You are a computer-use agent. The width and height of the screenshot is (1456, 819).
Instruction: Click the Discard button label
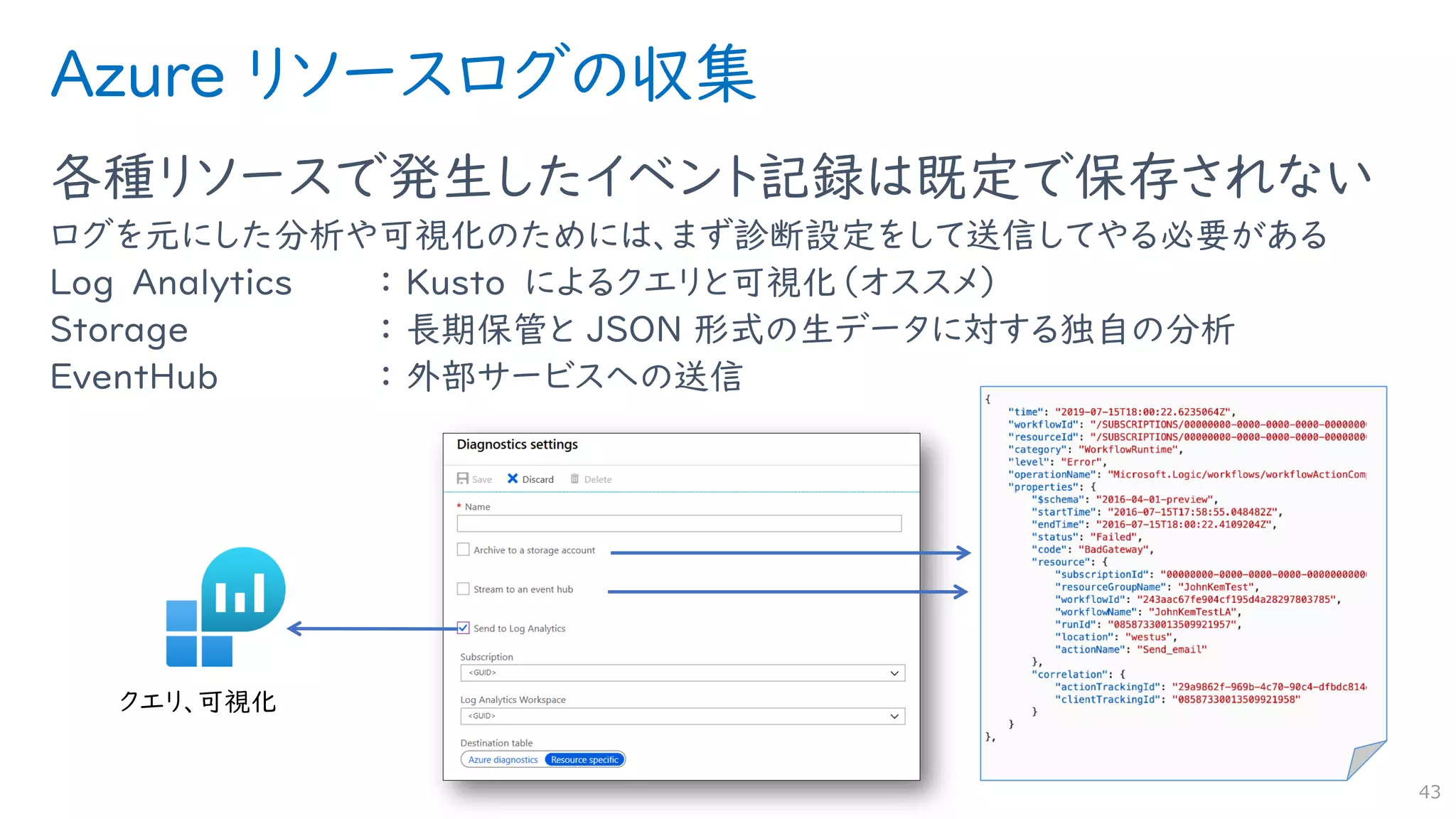tap(538, 479)
